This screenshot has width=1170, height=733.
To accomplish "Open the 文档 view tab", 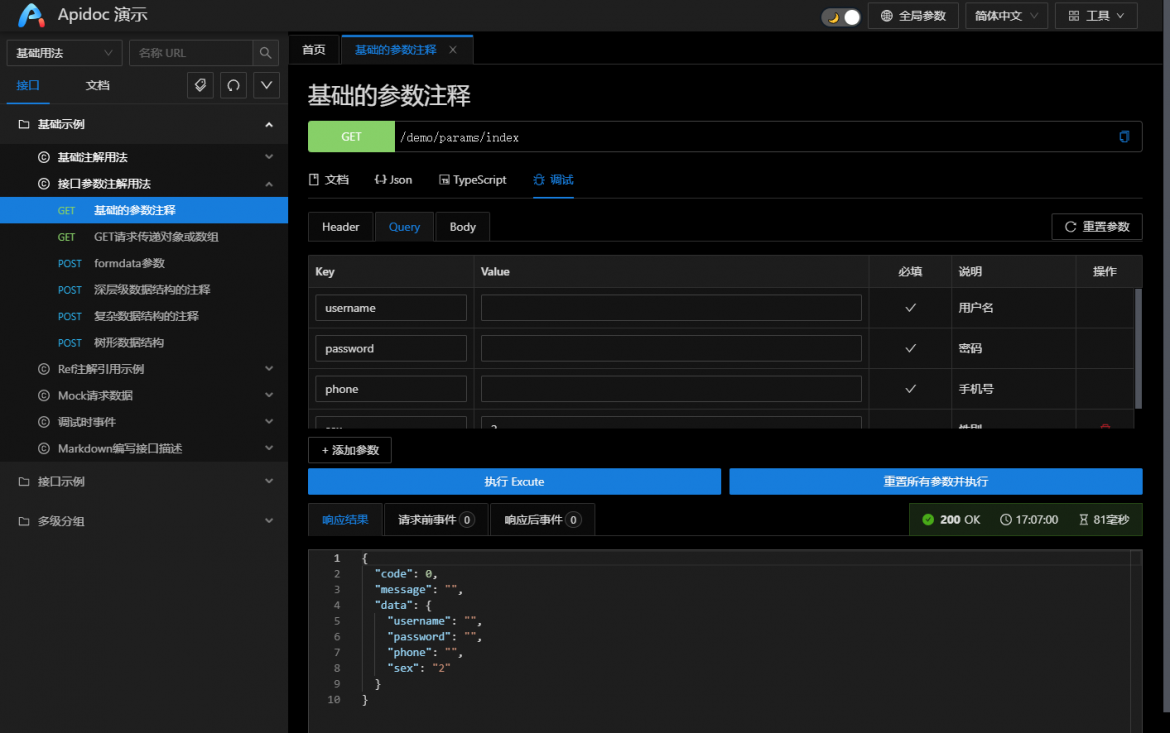I will [329, 180].
